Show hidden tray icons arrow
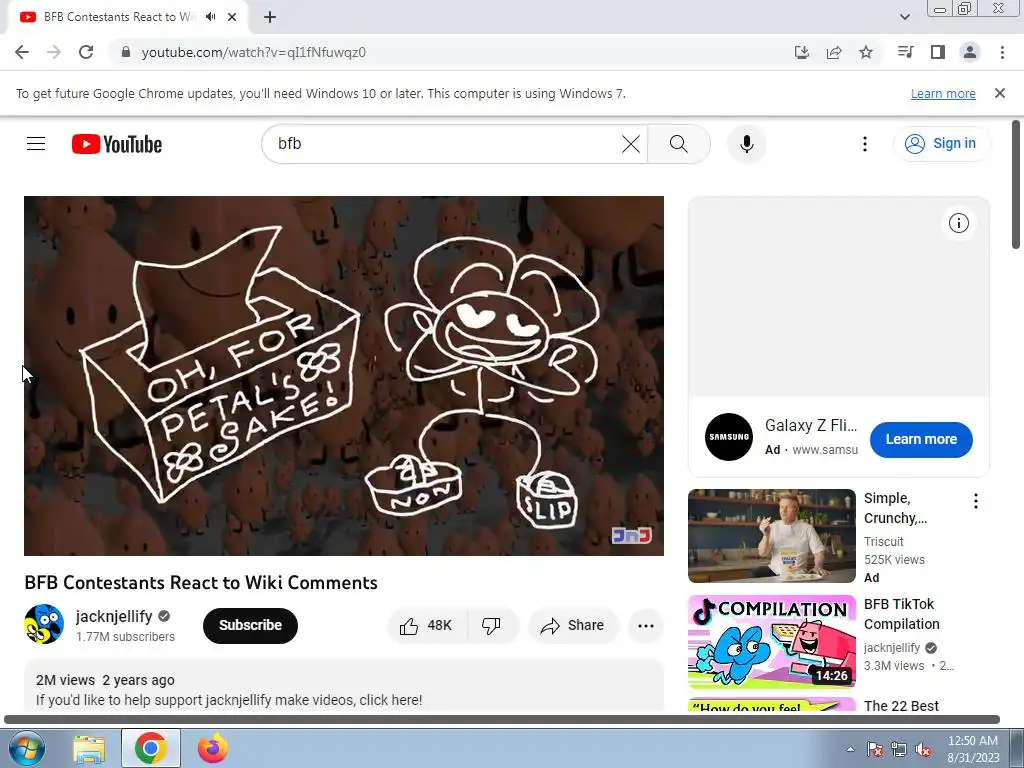This screenshot has height=768, width=1024. [850, 750]
